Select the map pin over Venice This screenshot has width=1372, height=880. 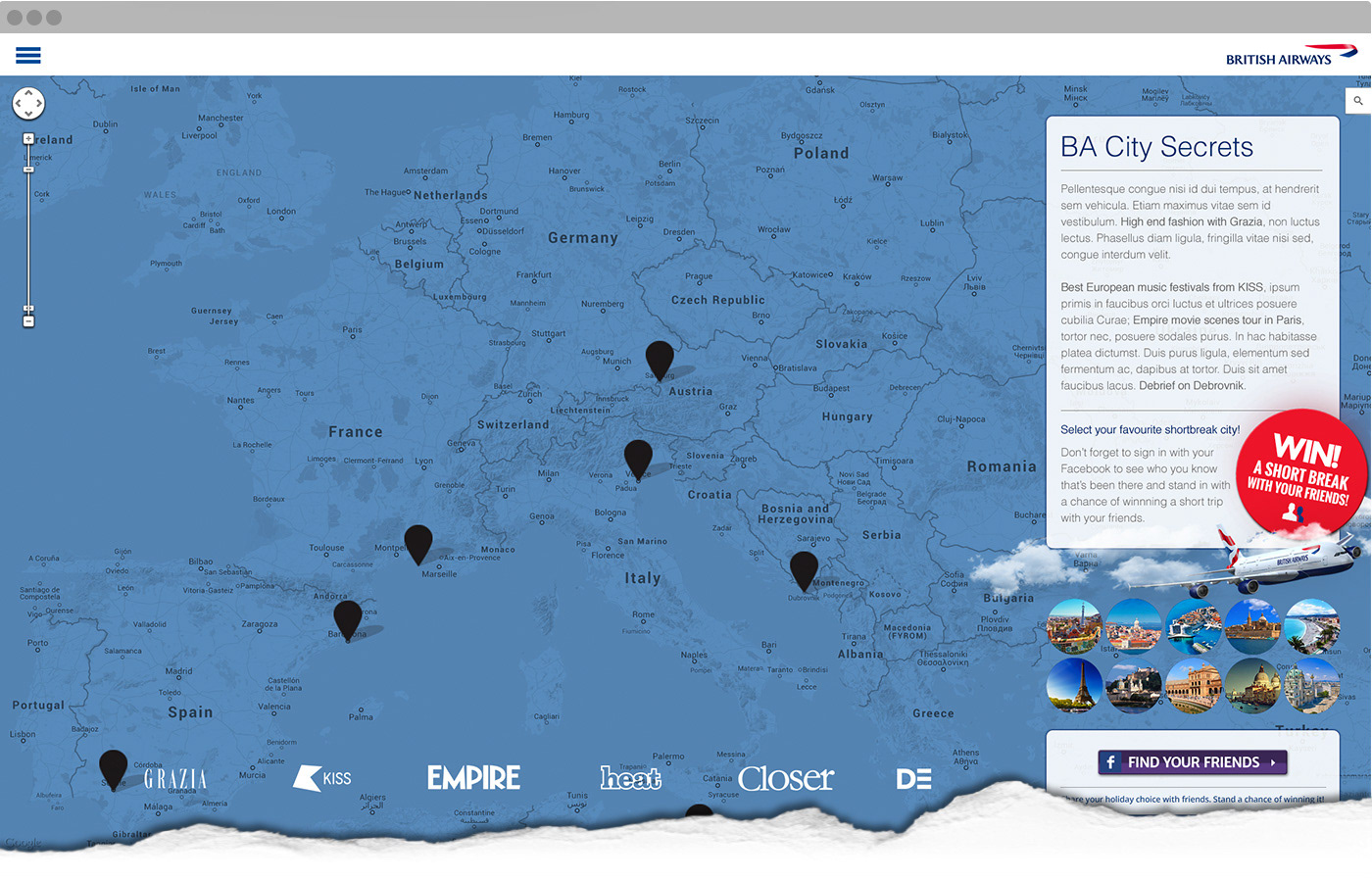pos(638,460)
